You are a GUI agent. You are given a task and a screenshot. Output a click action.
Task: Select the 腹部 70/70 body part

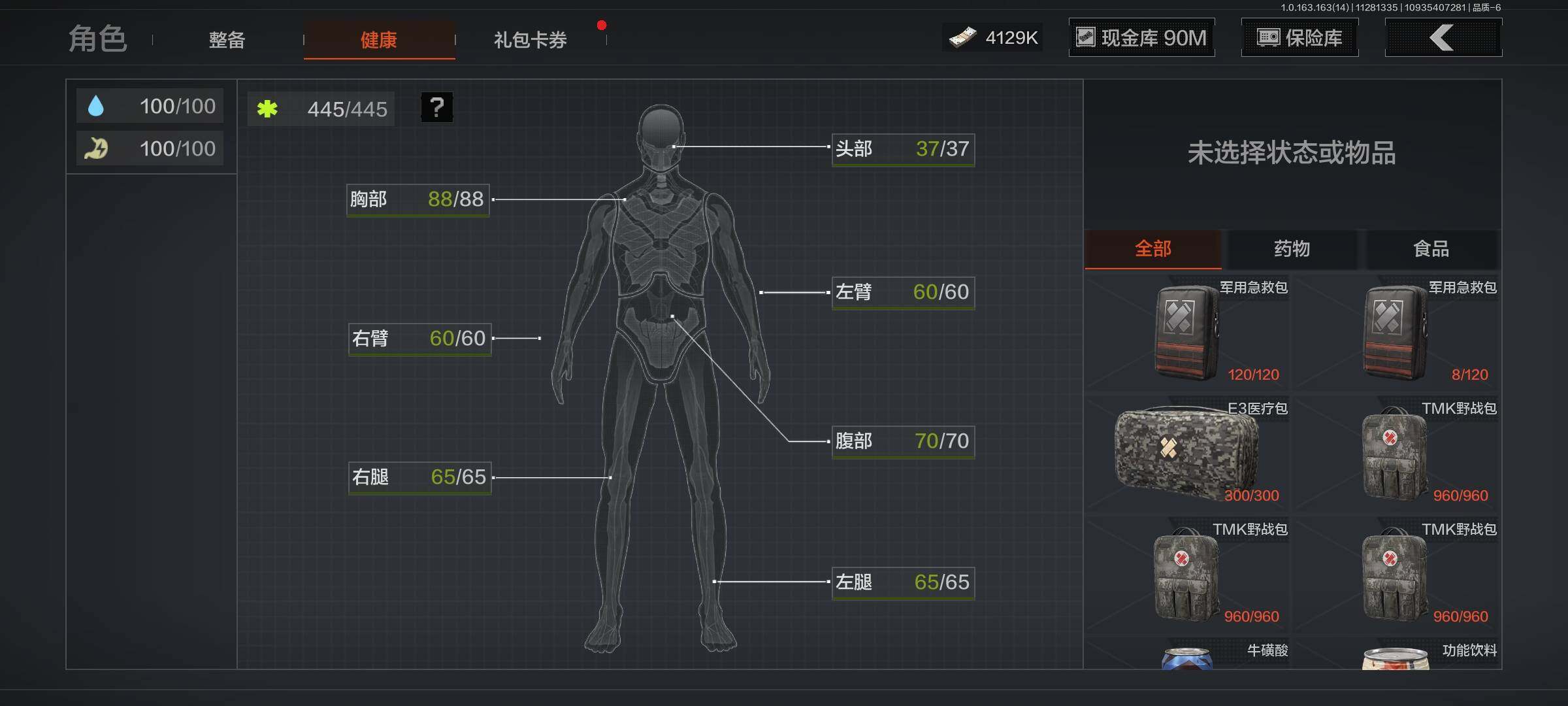coord(902,441)
